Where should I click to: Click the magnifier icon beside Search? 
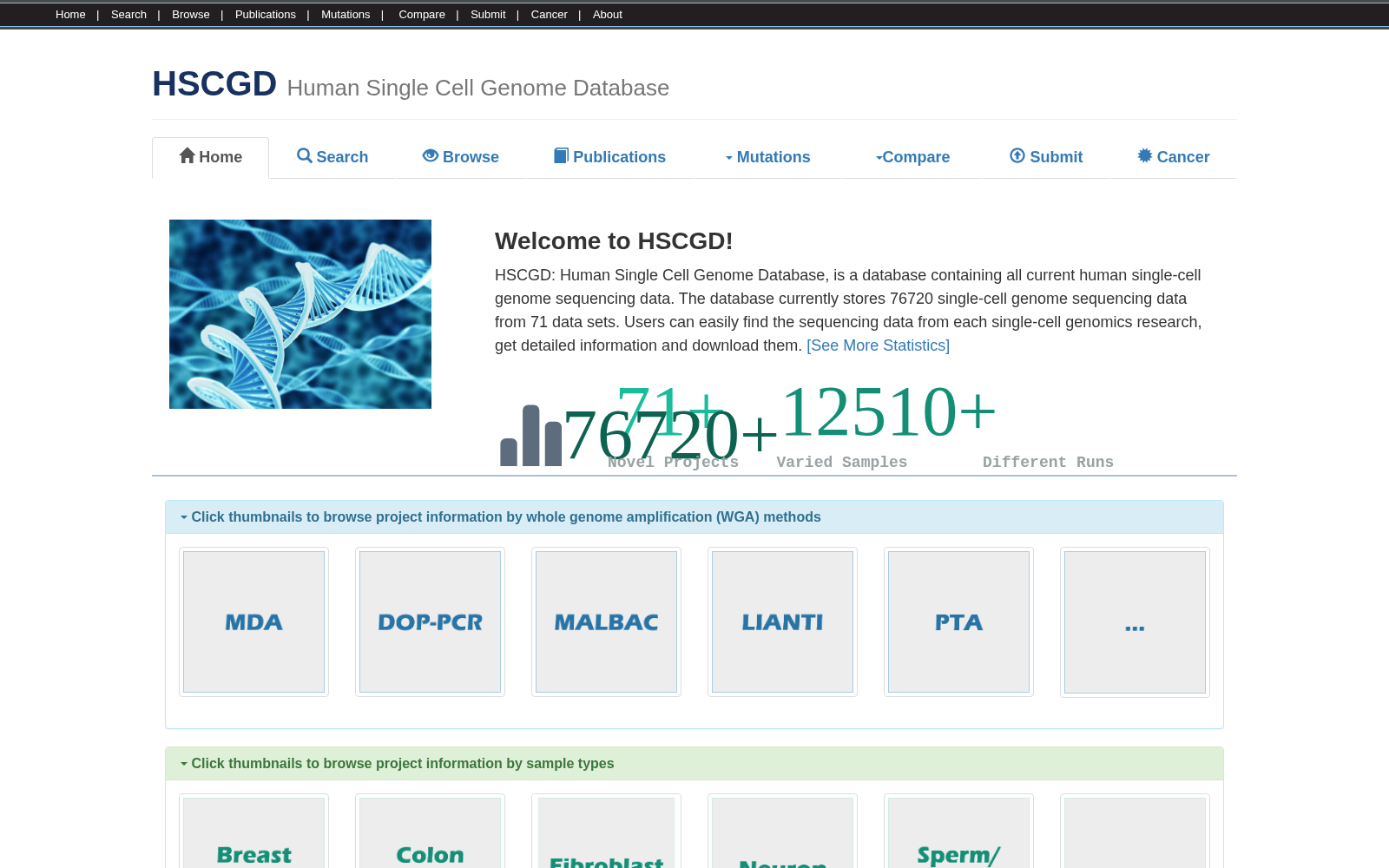(x=304, y=155)
